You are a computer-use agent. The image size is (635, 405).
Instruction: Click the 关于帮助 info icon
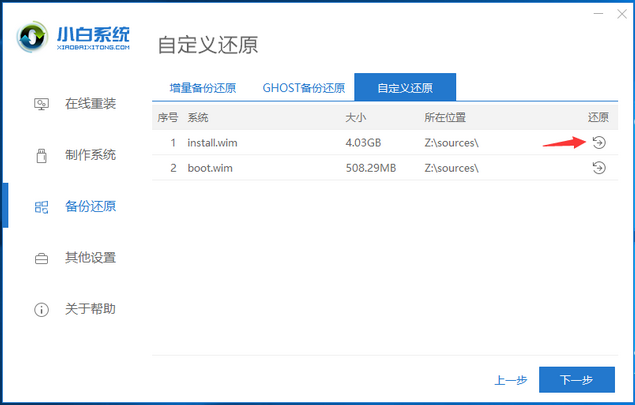[x=41, y=310]
